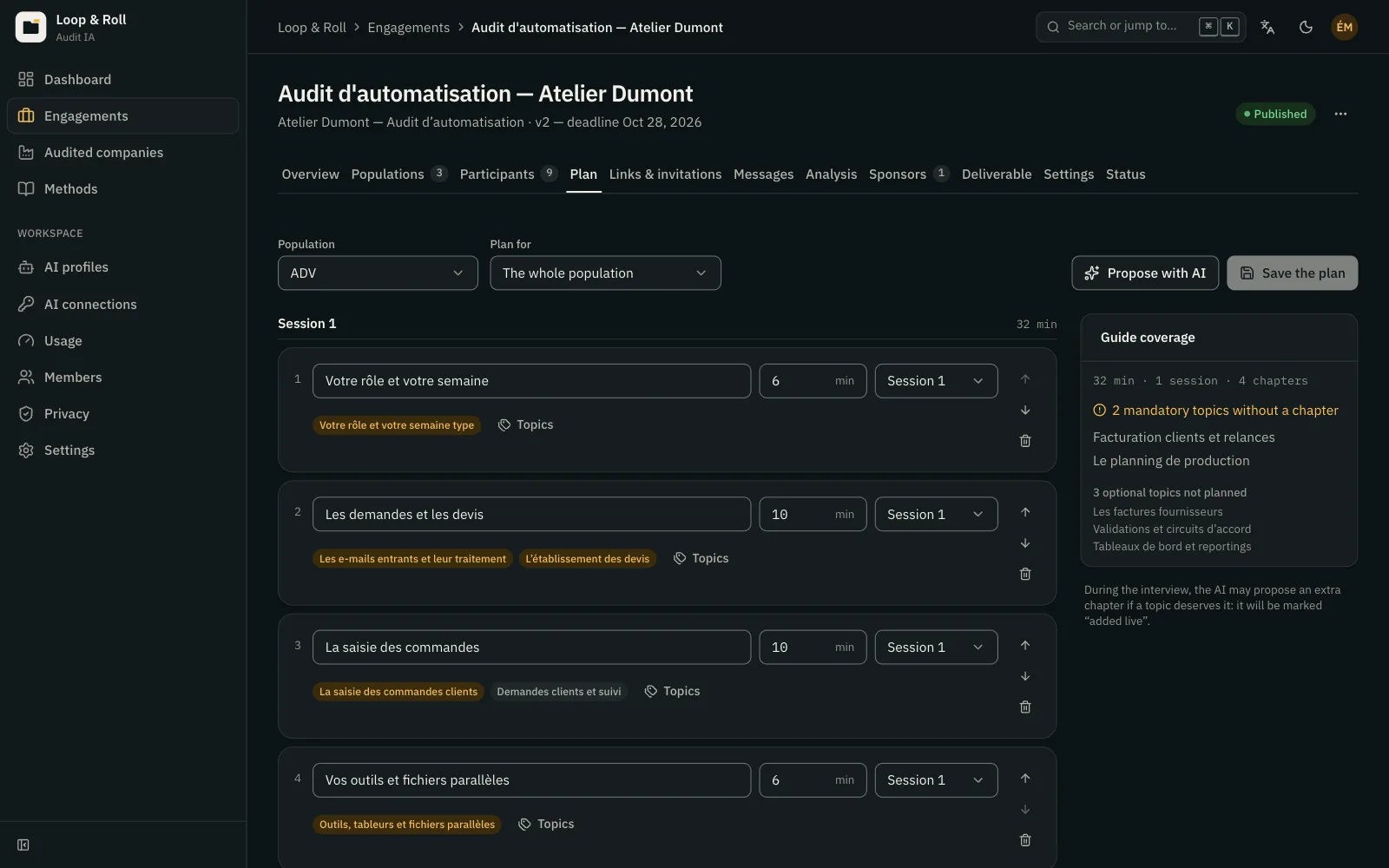Open the "The whole population" dropdown
Viewport: 1389px width, 868px height.
(x=605, y=273)
